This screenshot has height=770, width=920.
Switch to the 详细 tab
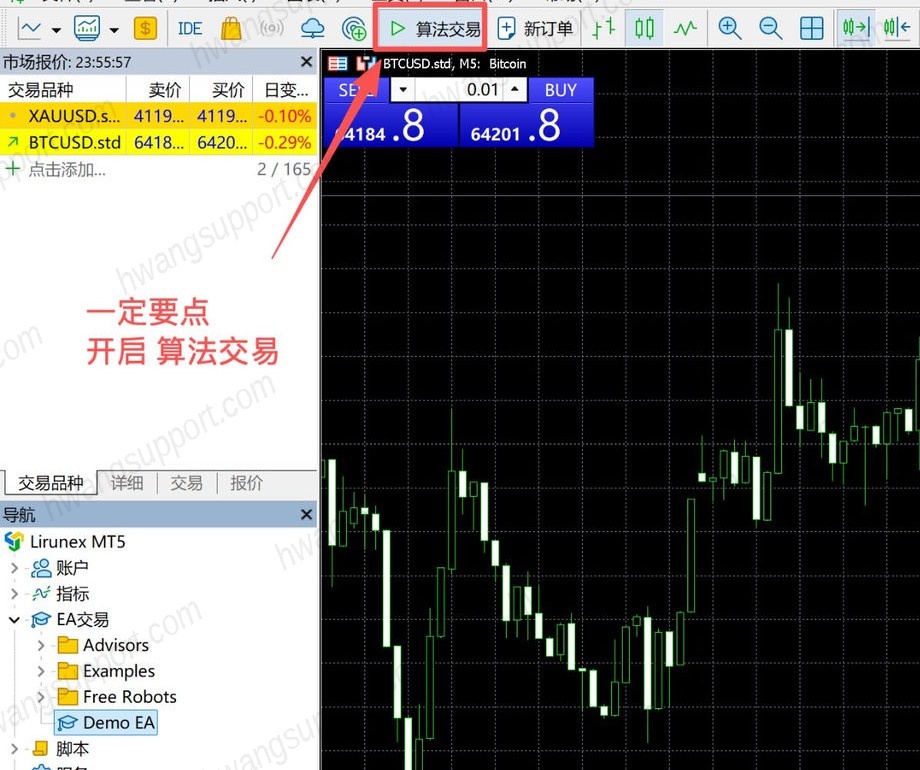(127, 482)
